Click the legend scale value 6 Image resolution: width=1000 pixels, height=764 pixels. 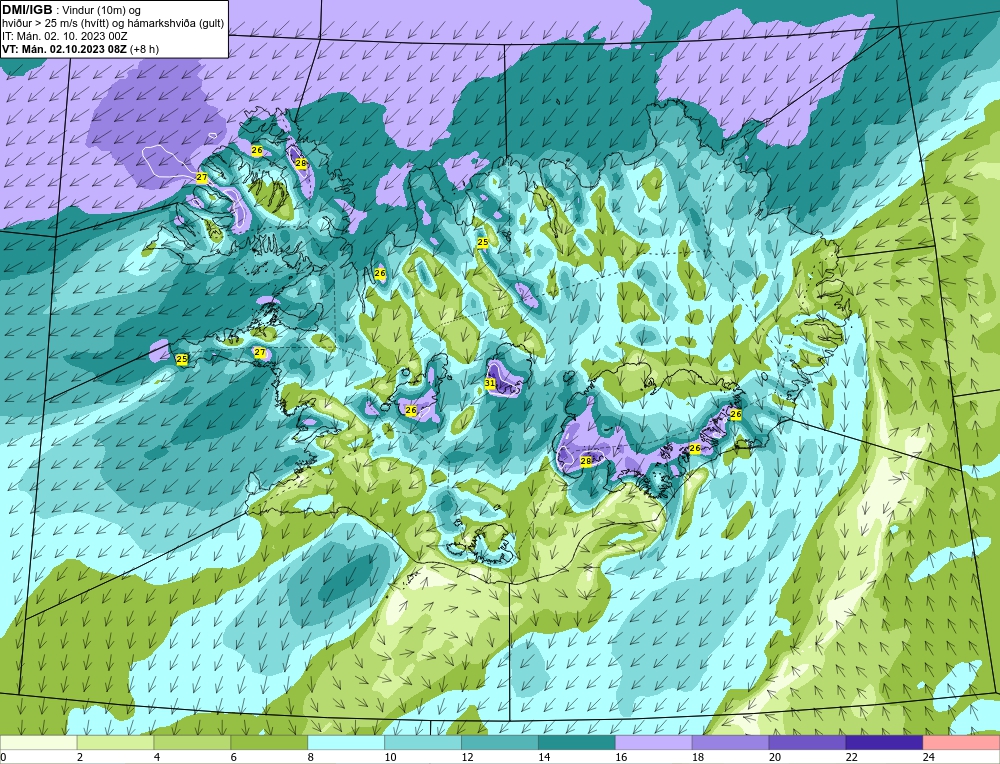point(234,757)
